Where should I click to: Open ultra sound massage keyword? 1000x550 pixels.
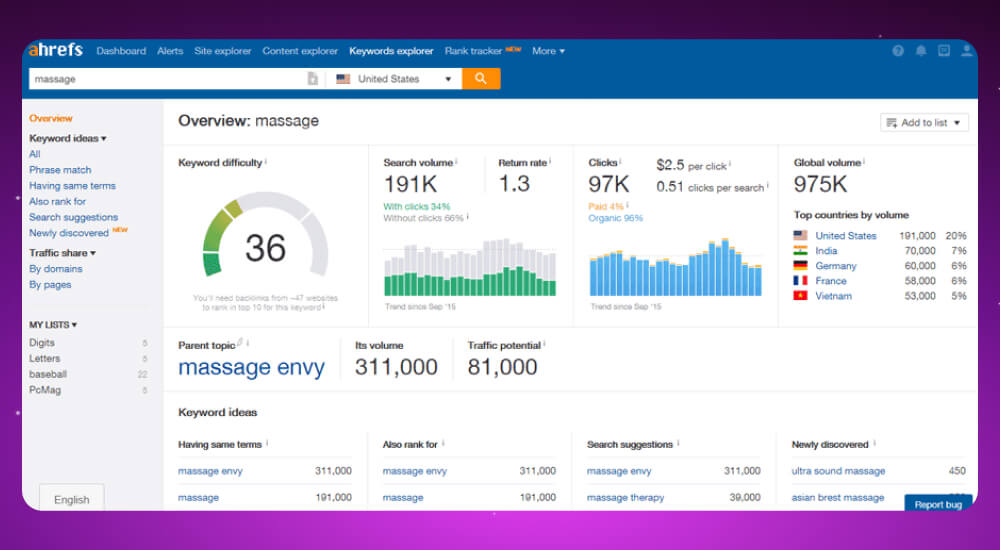838,471
